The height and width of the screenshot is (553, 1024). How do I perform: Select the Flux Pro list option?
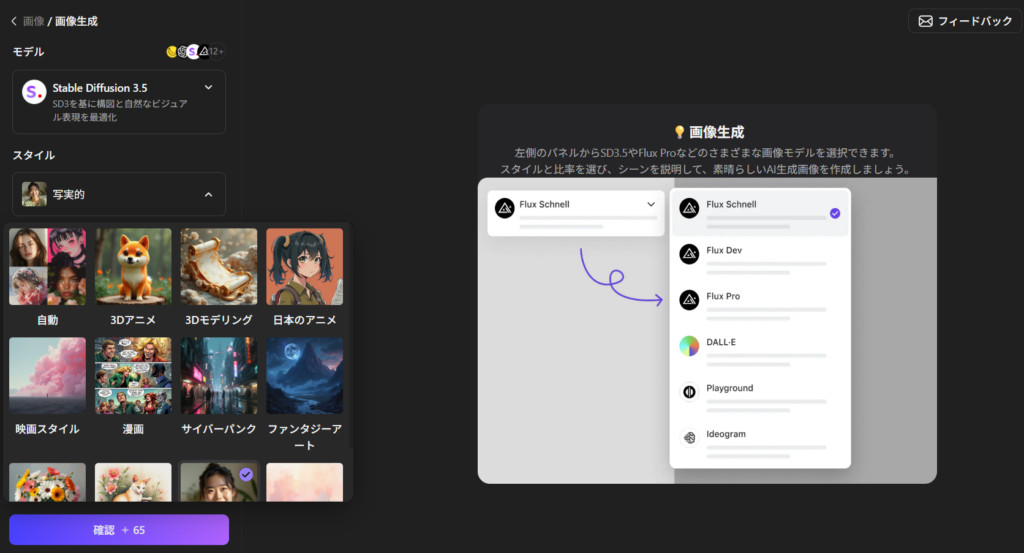click(759, 300)
